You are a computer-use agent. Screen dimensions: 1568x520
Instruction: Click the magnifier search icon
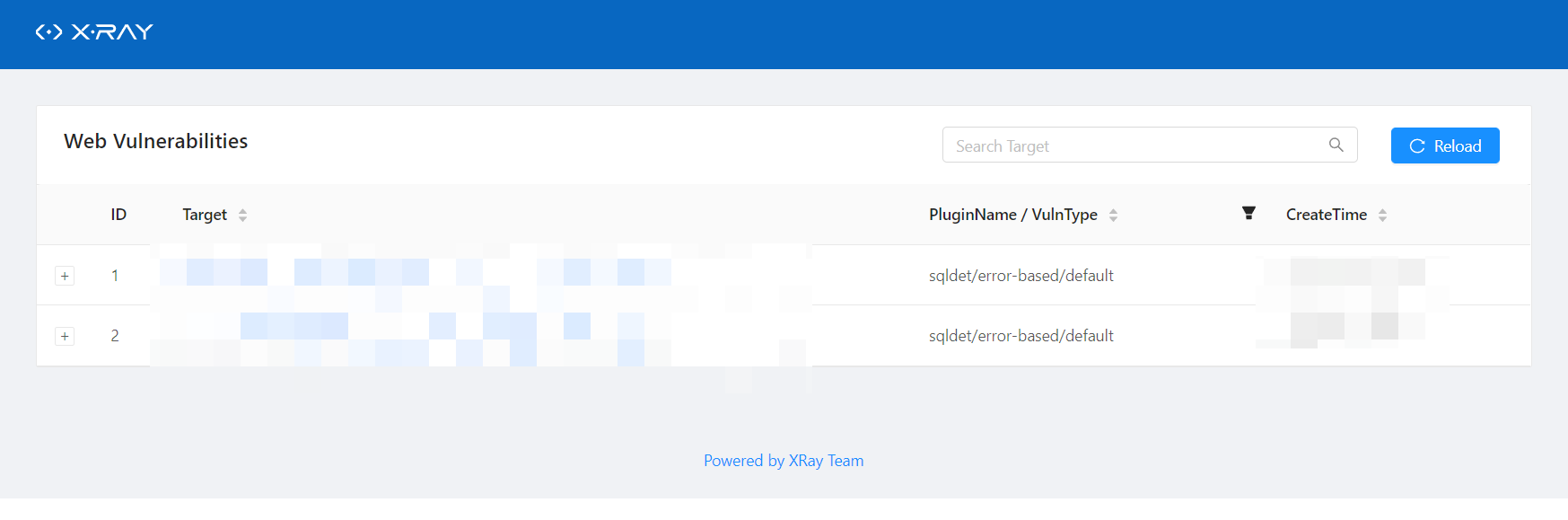(1336, 145)
